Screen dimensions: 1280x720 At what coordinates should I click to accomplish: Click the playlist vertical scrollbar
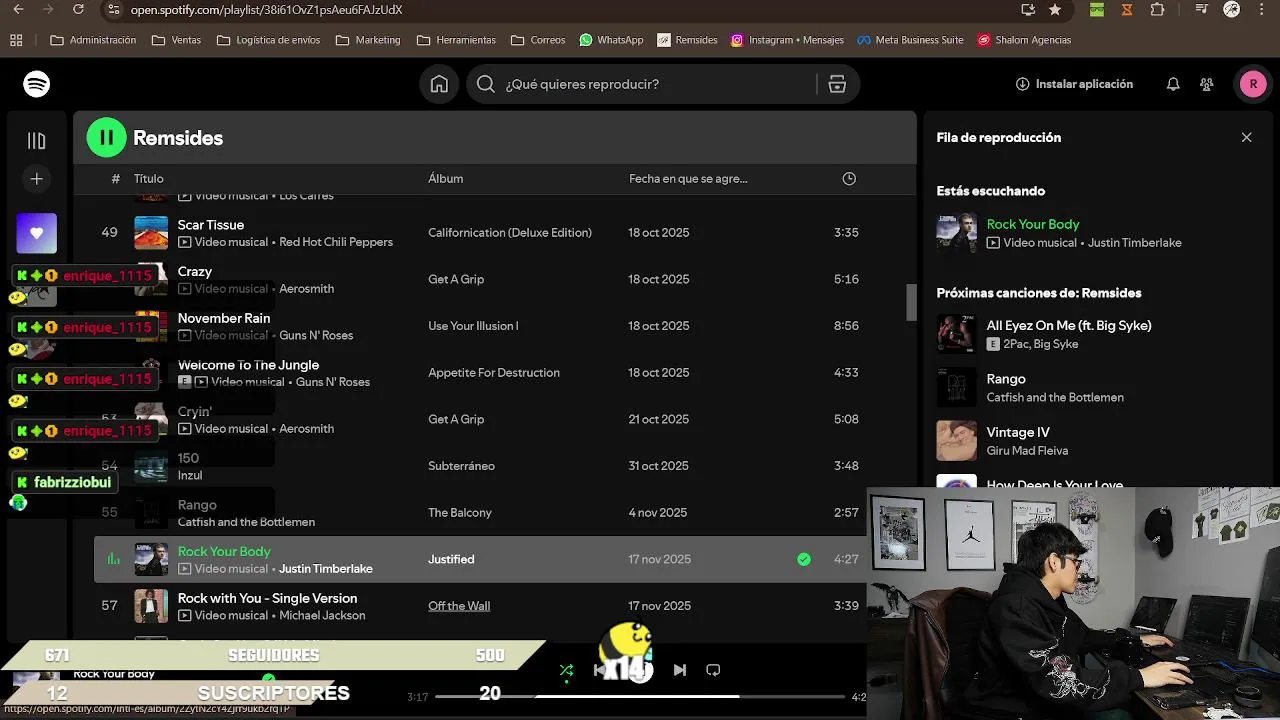(911, 302)
